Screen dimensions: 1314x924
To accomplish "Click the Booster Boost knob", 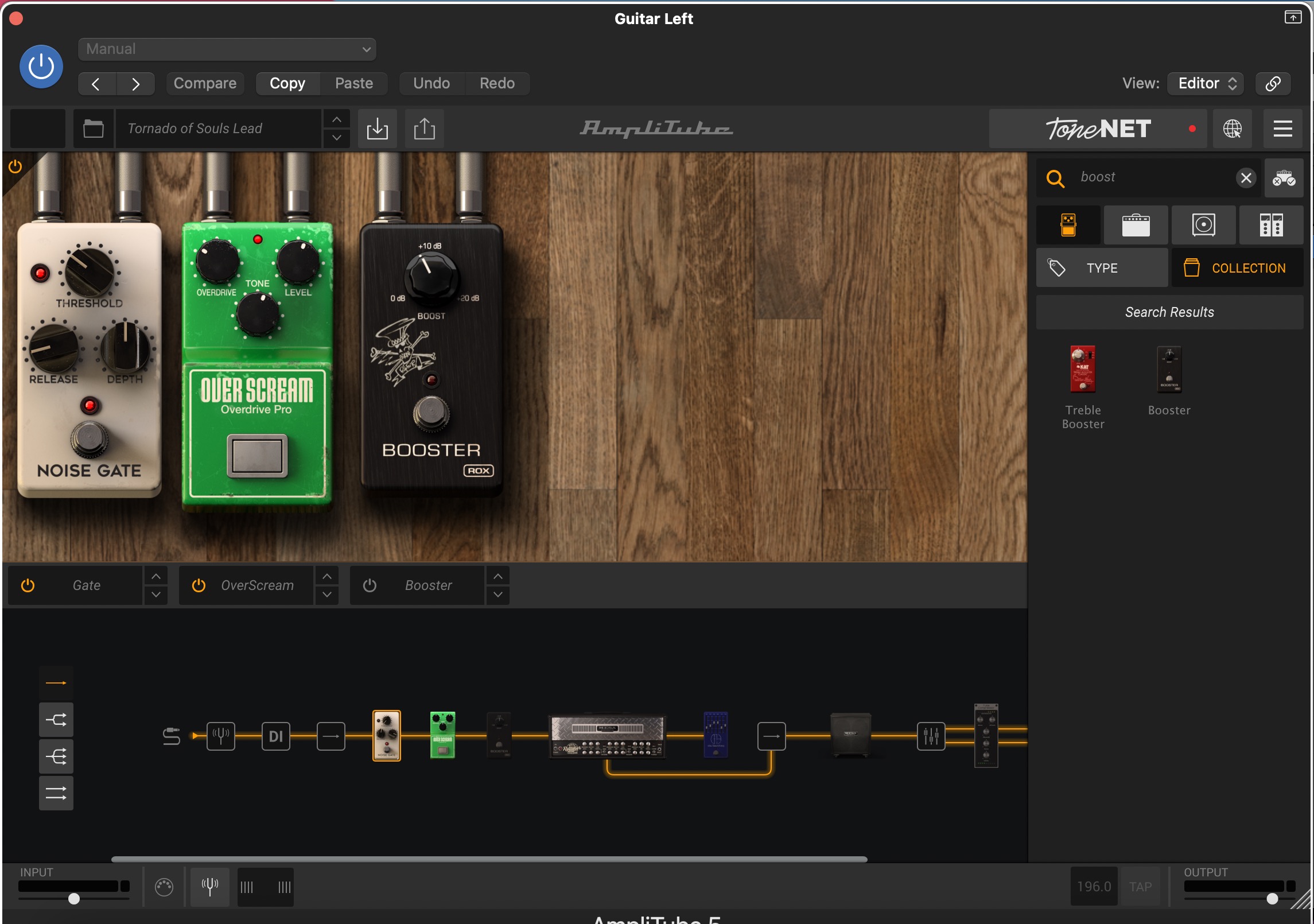I will point(431,278).
